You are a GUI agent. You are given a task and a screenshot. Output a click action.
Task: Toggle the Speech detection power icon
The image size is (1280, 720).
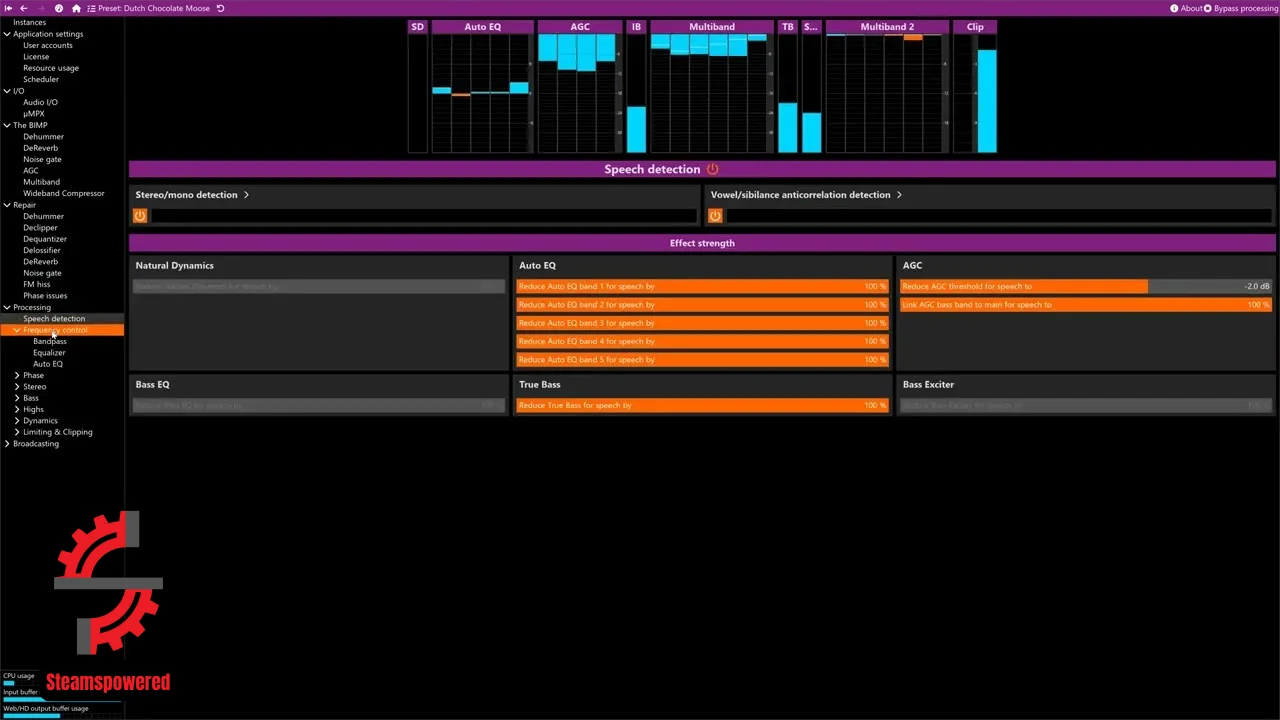pos(712,169)
